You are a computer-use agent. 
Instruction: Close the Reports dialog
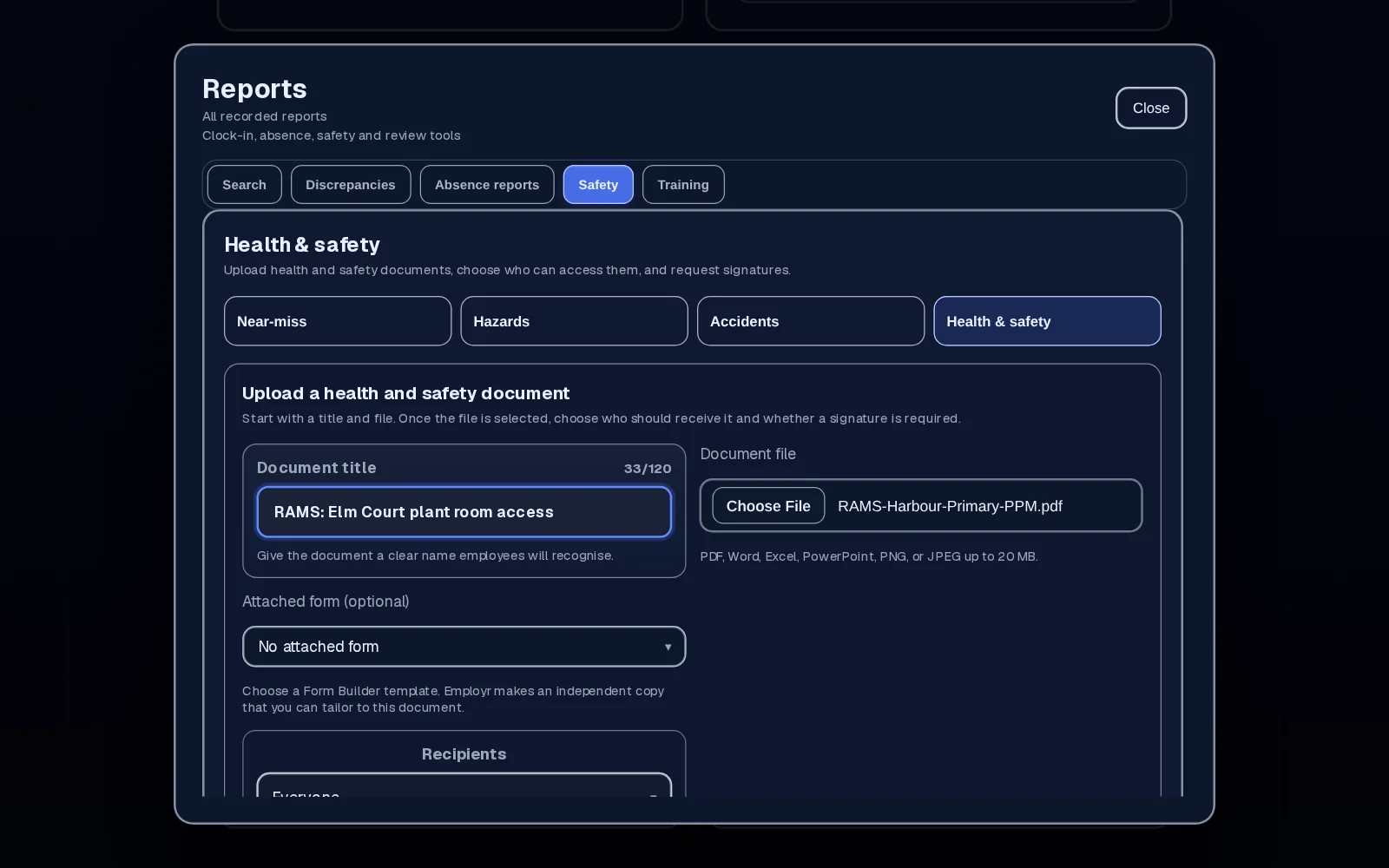coord(1151,108)
